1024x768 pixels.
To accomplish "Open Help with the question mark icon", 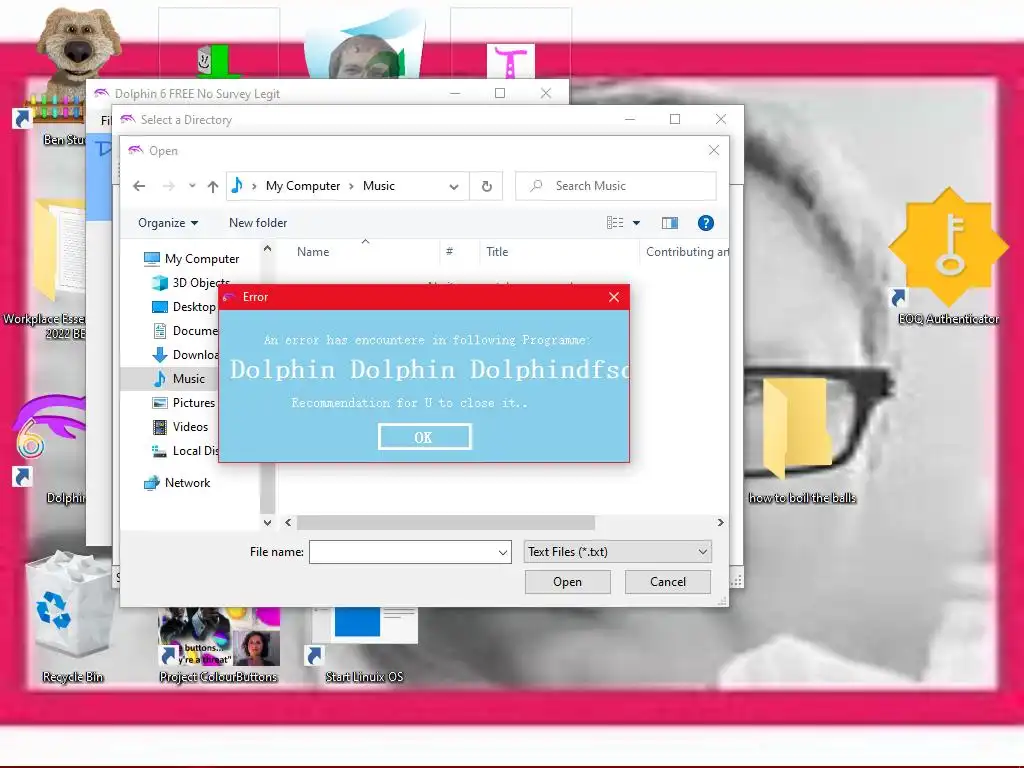I will 705,223.
